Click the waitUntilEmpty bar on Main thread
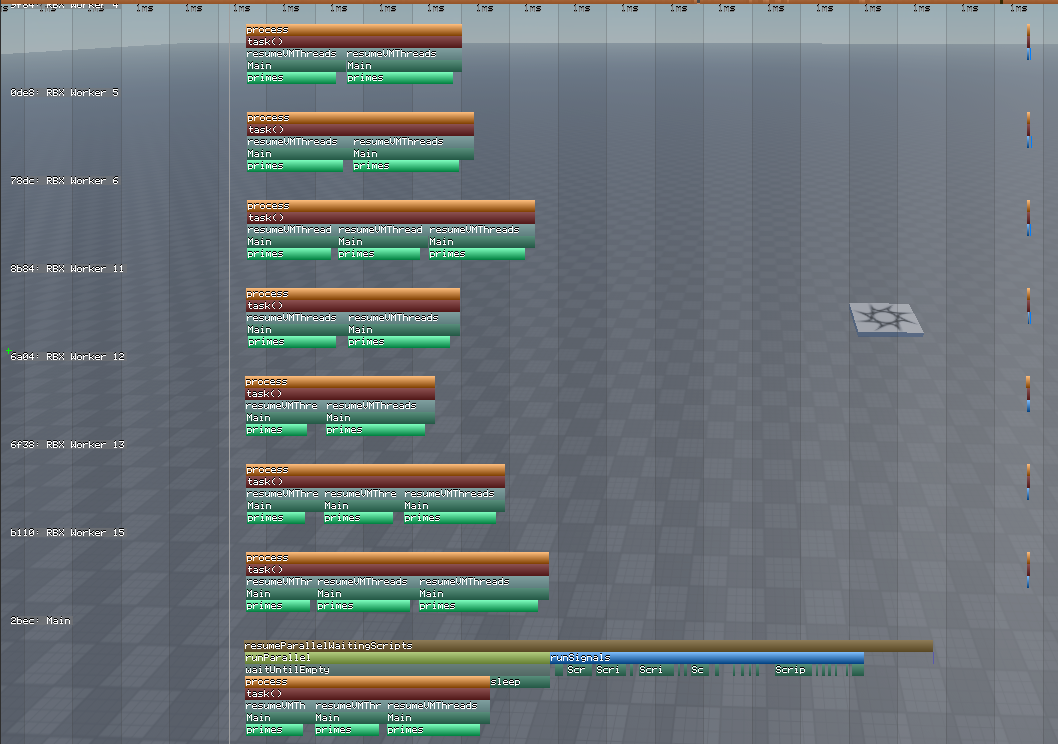 click(x=397, y=670)
